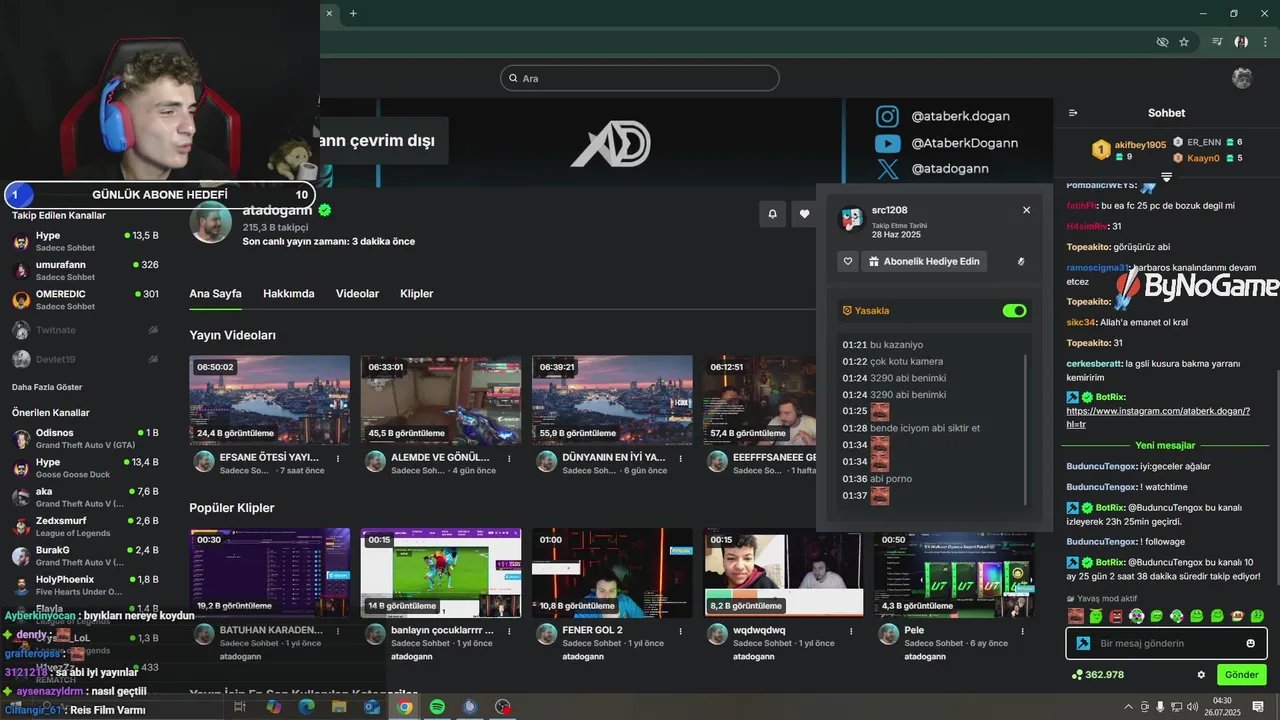The height and width of the screenshot is (720, 1280).
Task: Open the YouTube icon in channel banner
Action: click(887, 143)
